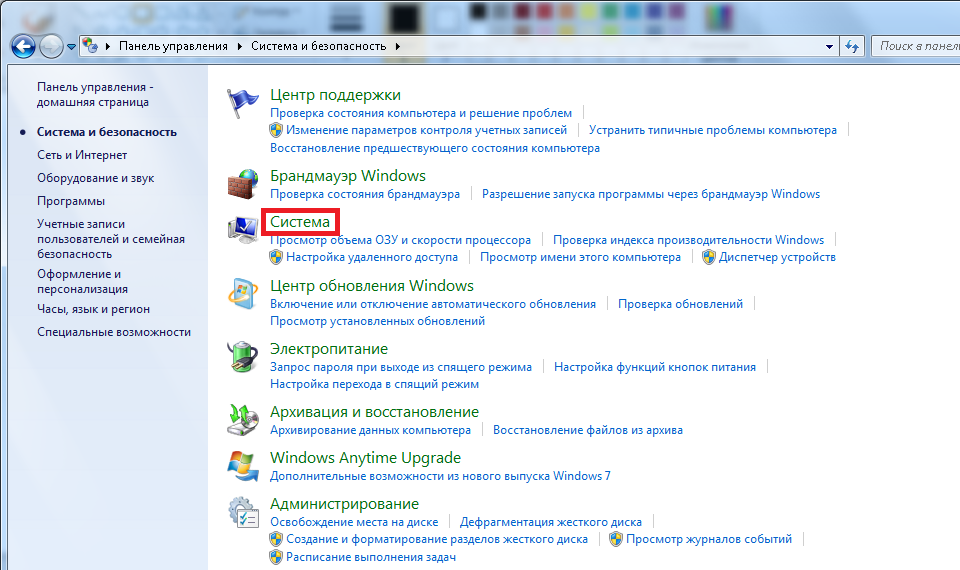Viewport: 960px width, 570px height.
Task: Open Изменение параметров контроля учетных записей
Action: pos(426,130)
